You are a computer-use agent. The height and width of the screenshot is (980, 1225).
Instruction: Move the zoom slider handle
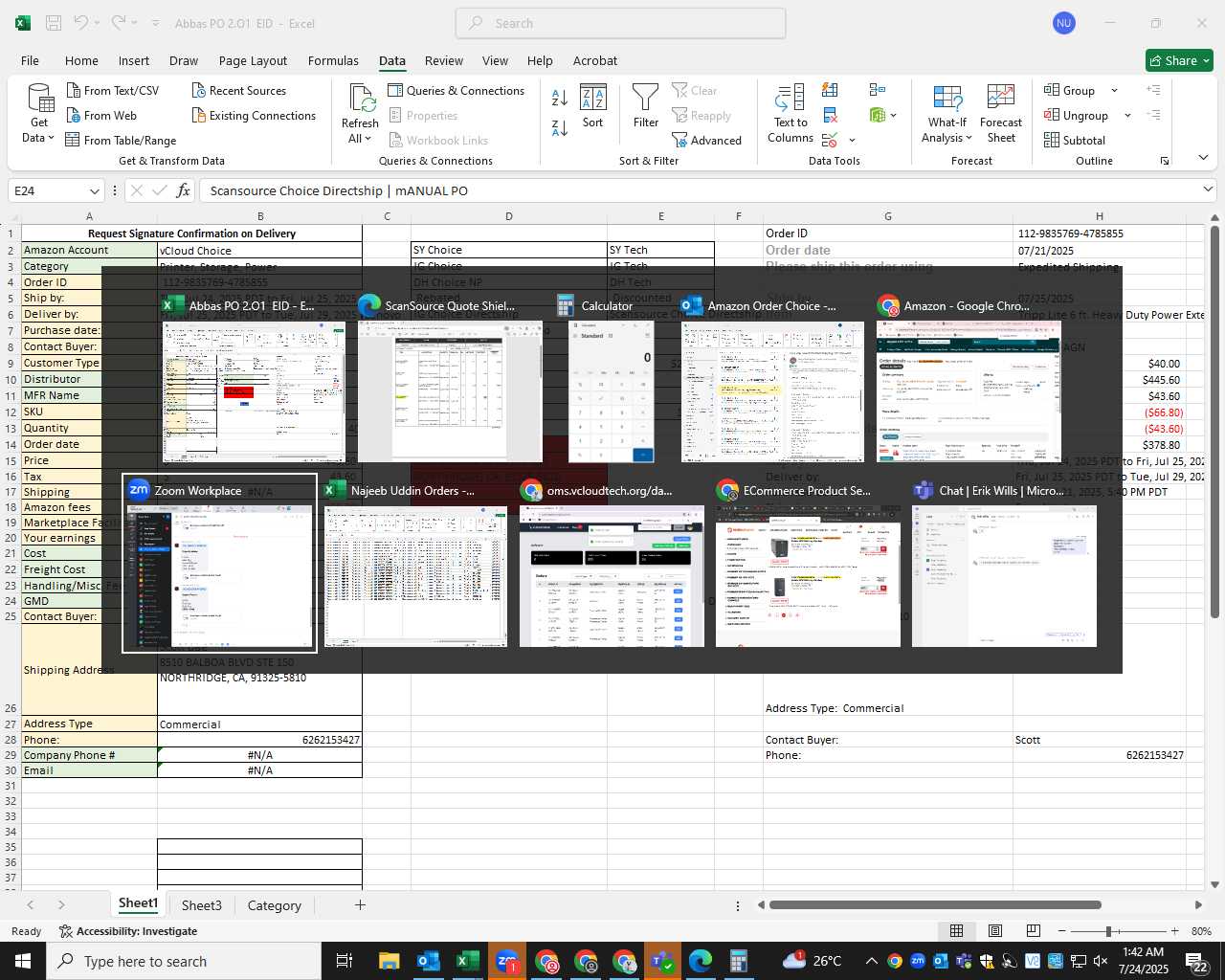(1108, 931)
